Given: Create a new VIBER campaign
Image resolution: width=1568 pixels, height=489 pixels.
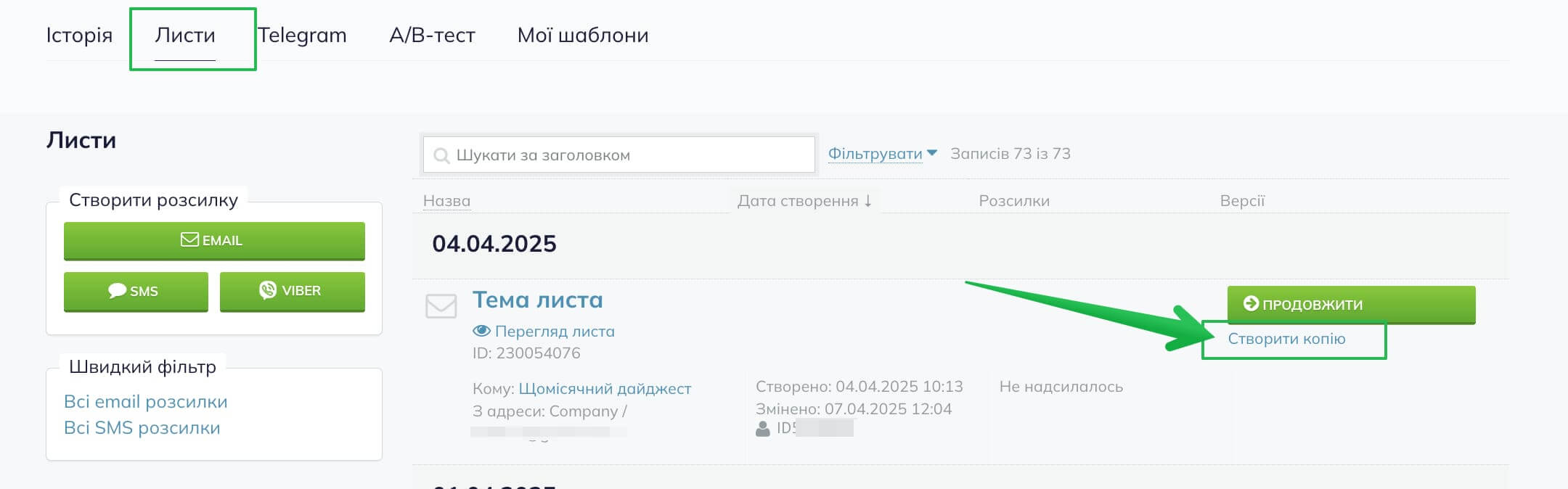Looking at the screenshot, I should 293,292.
